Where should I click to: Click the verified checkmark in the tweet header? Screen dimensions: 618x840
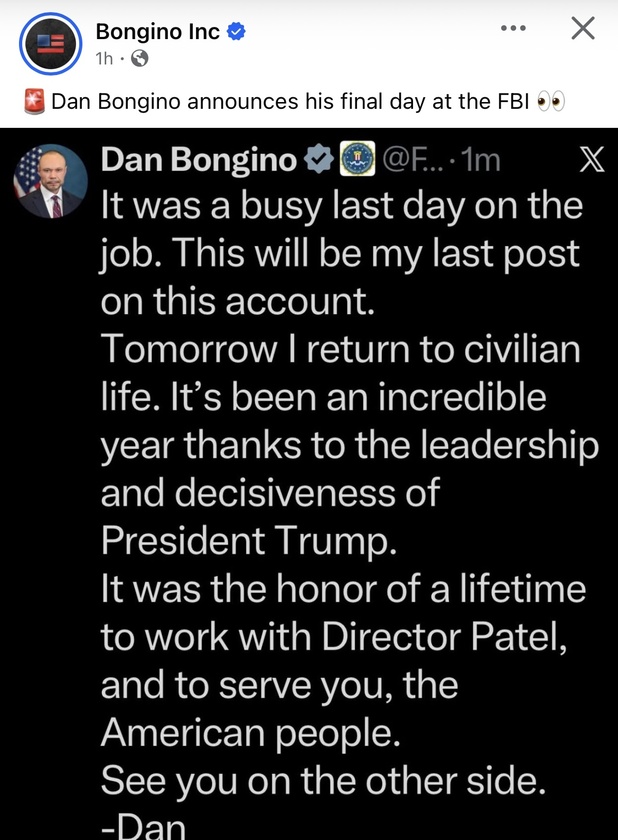(318, 159)
